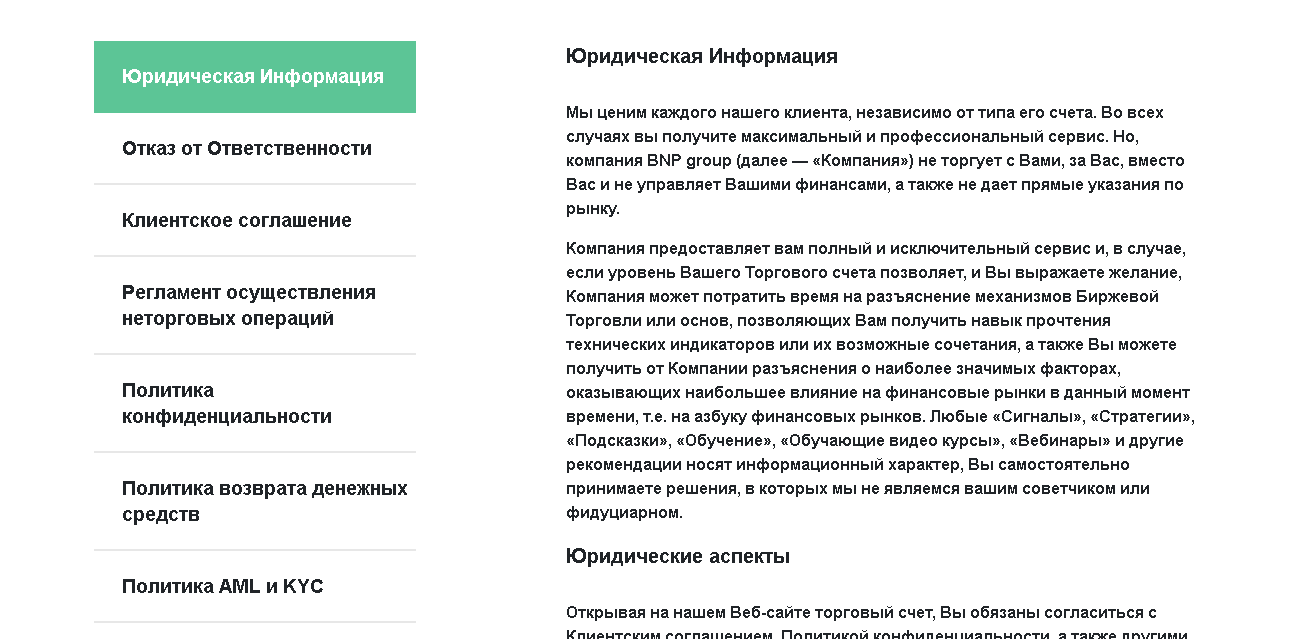Open the Отказ от Ответственности section
Screen dimensions: 1312x639
[247, 149]
